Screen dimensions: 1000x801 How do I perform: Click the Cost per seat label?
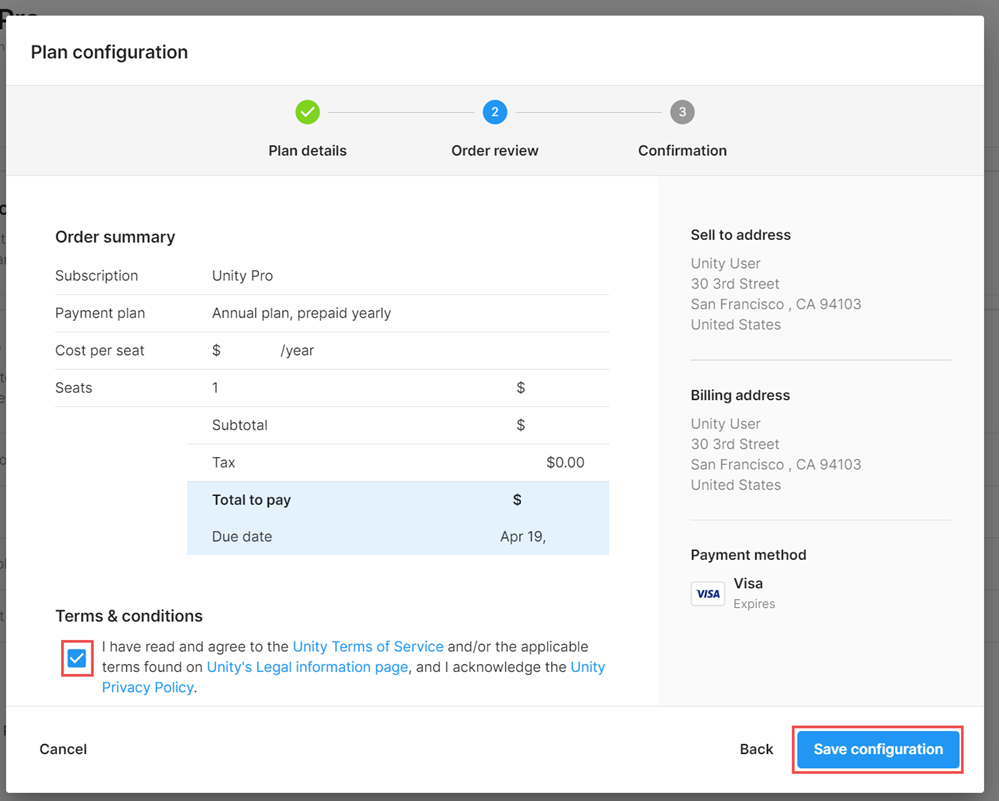[x=99, y=351]
